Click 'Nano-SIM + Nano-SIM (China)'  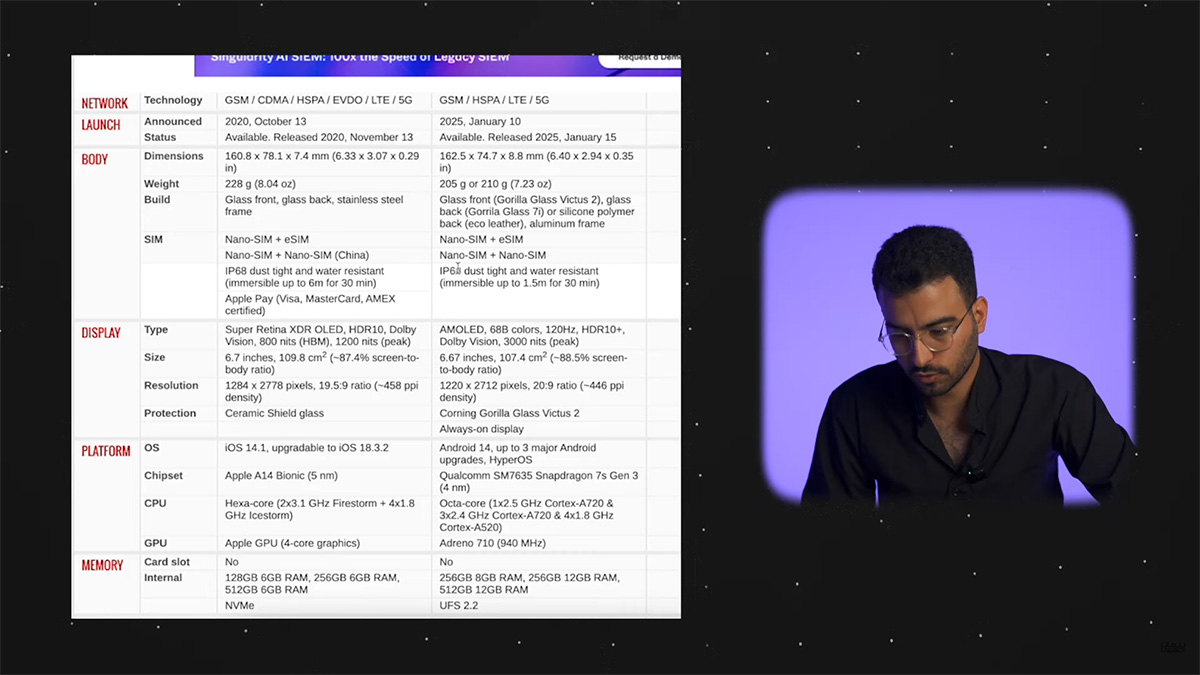click(x=297, y=255)
